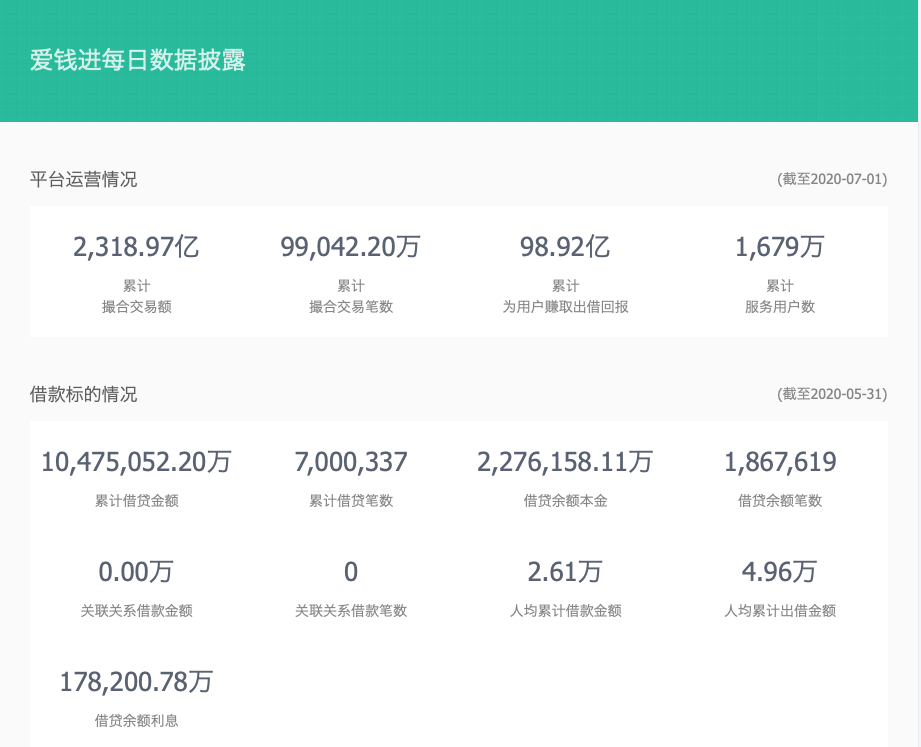This screenshot has height=747, width=921.
Task: Select the 2.61万 per-capita borrowing figure
Action: [565, 571]
